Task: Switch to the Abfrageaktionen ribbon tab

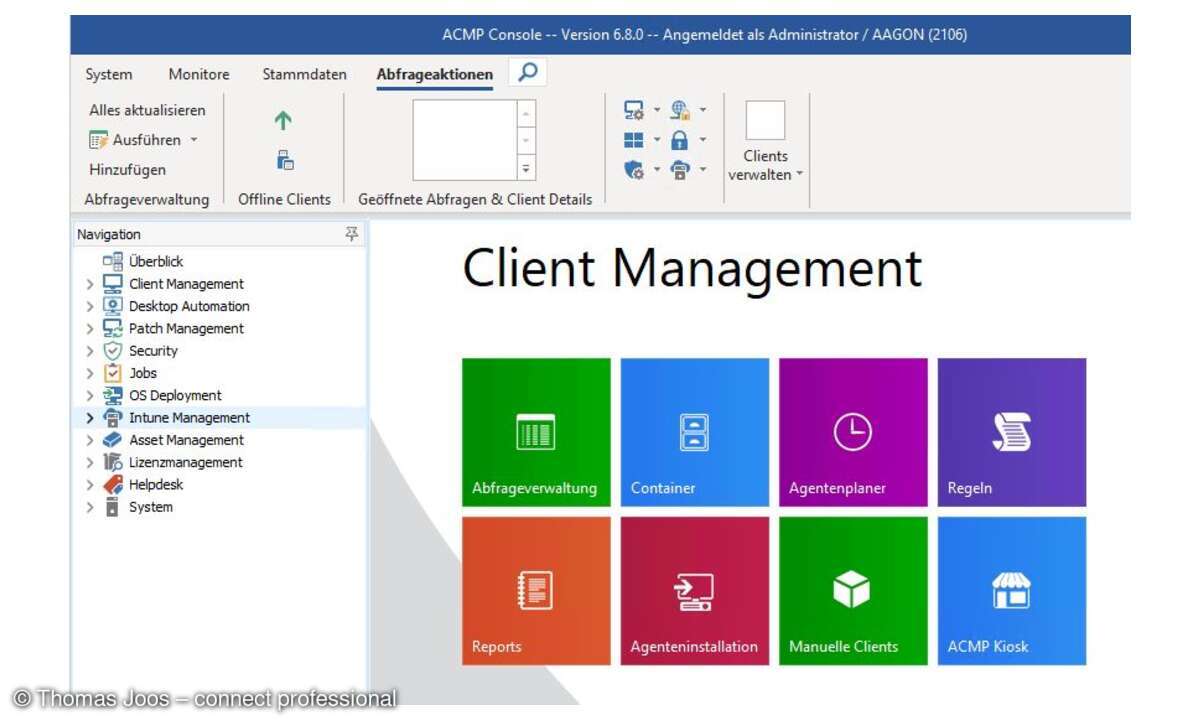Action: (x=433, y=73)
